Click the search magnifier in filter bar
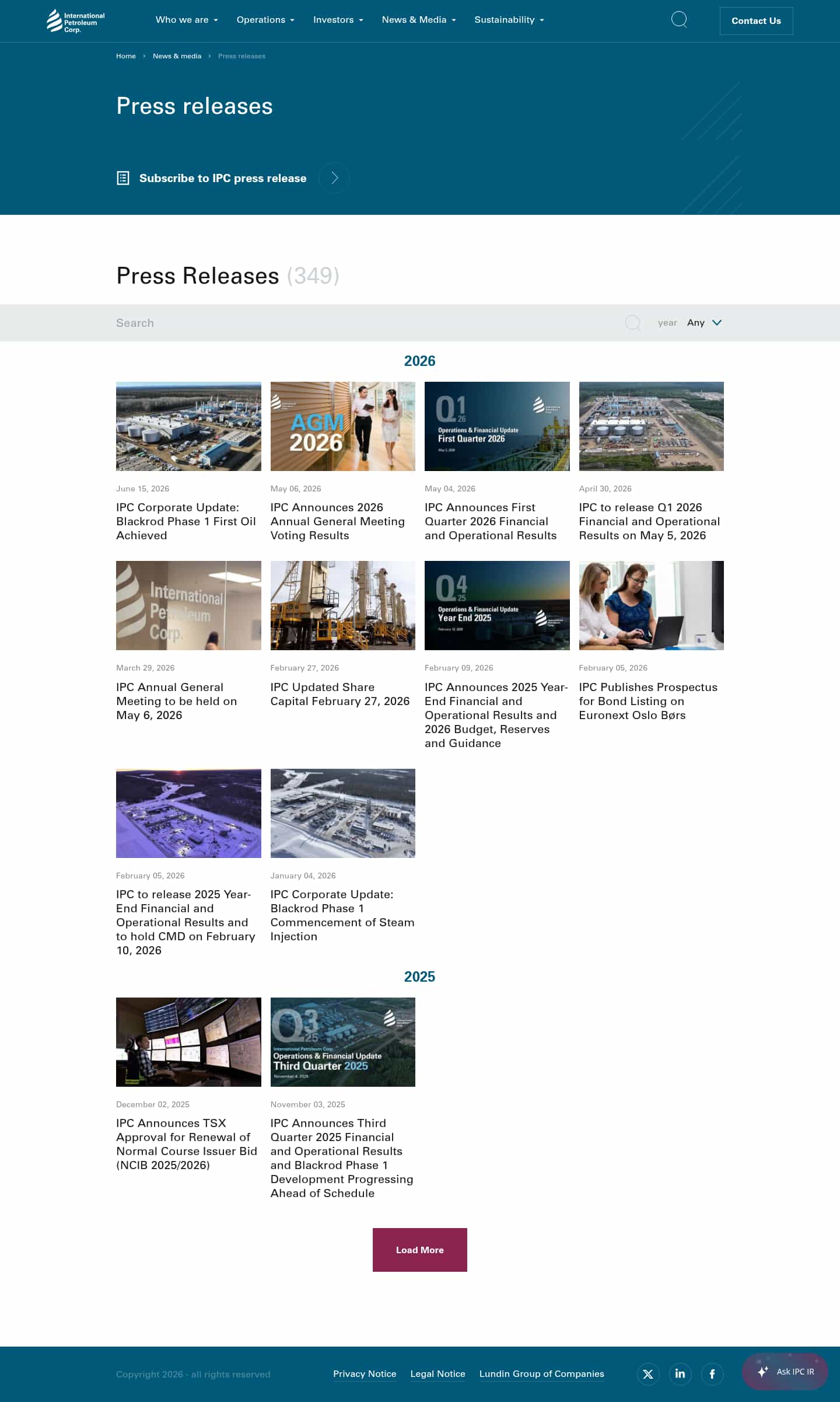840x1402 pixels. [x=633, y=323]
